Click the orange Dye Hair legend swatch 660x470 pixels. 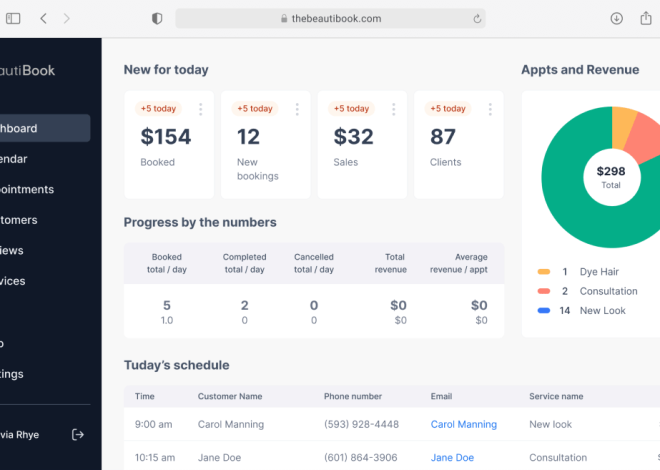click(x=544, y=272)
